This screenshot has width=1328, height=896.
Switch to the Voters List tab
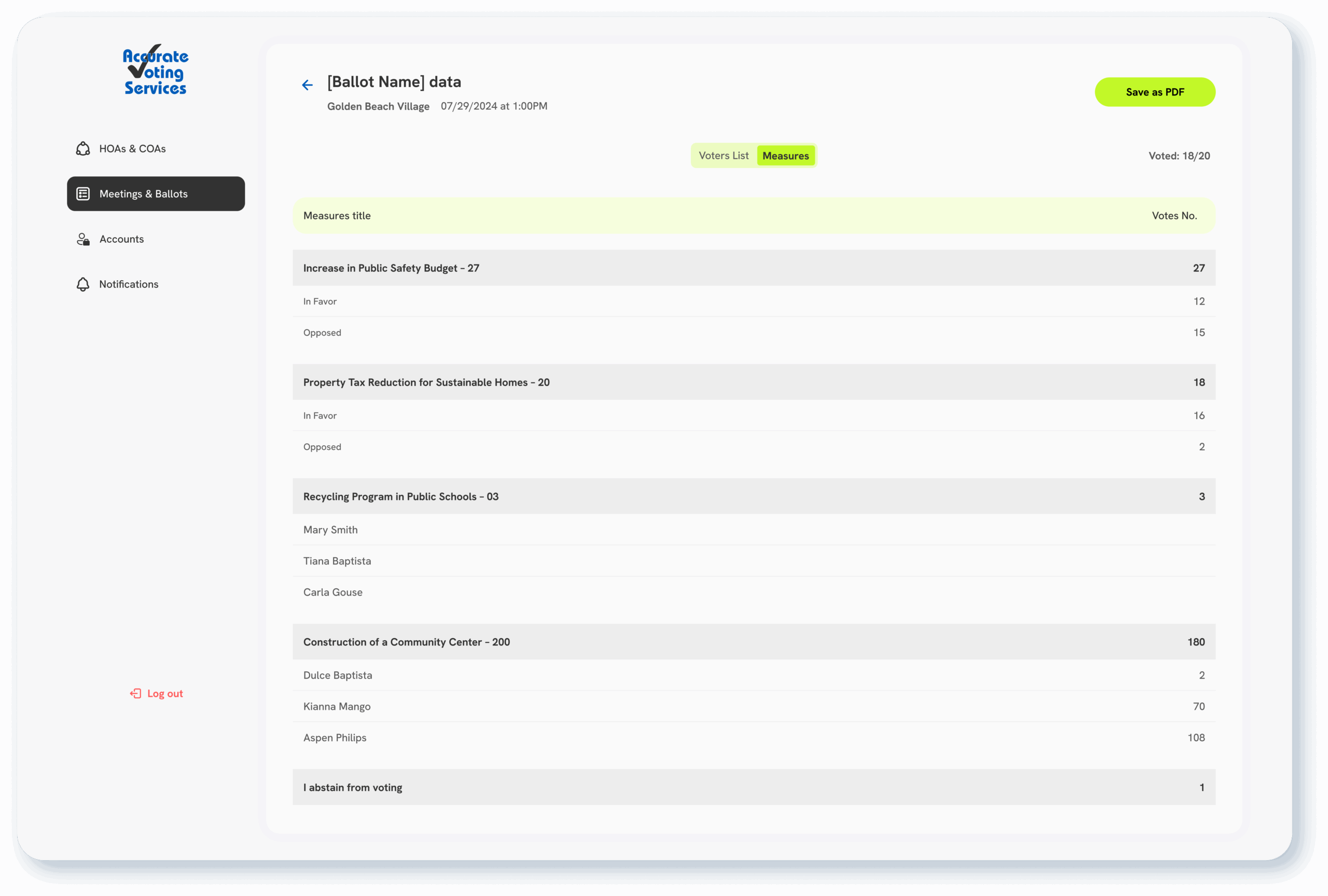coord(723,156)
